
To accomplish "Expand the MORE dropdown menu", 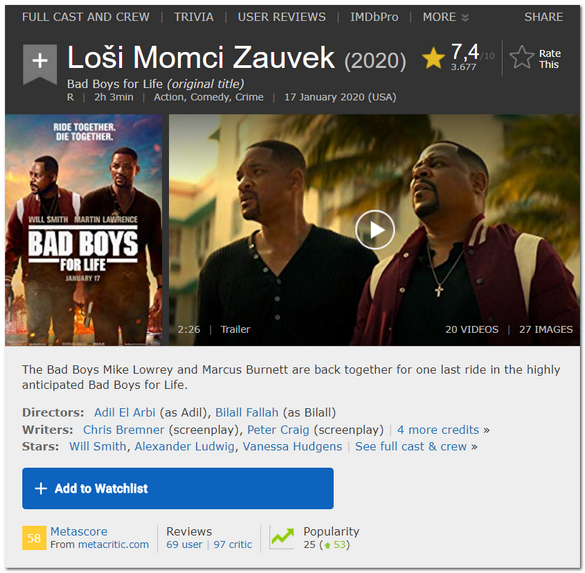I will [445, 17].
